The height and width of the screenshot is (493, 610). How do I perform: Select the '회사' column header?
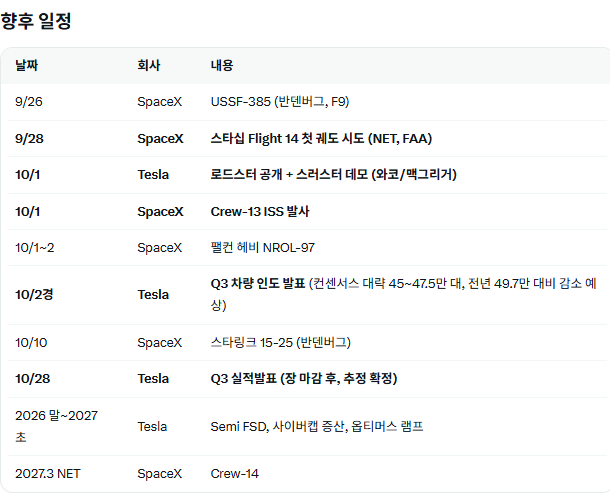click(149, 65)
